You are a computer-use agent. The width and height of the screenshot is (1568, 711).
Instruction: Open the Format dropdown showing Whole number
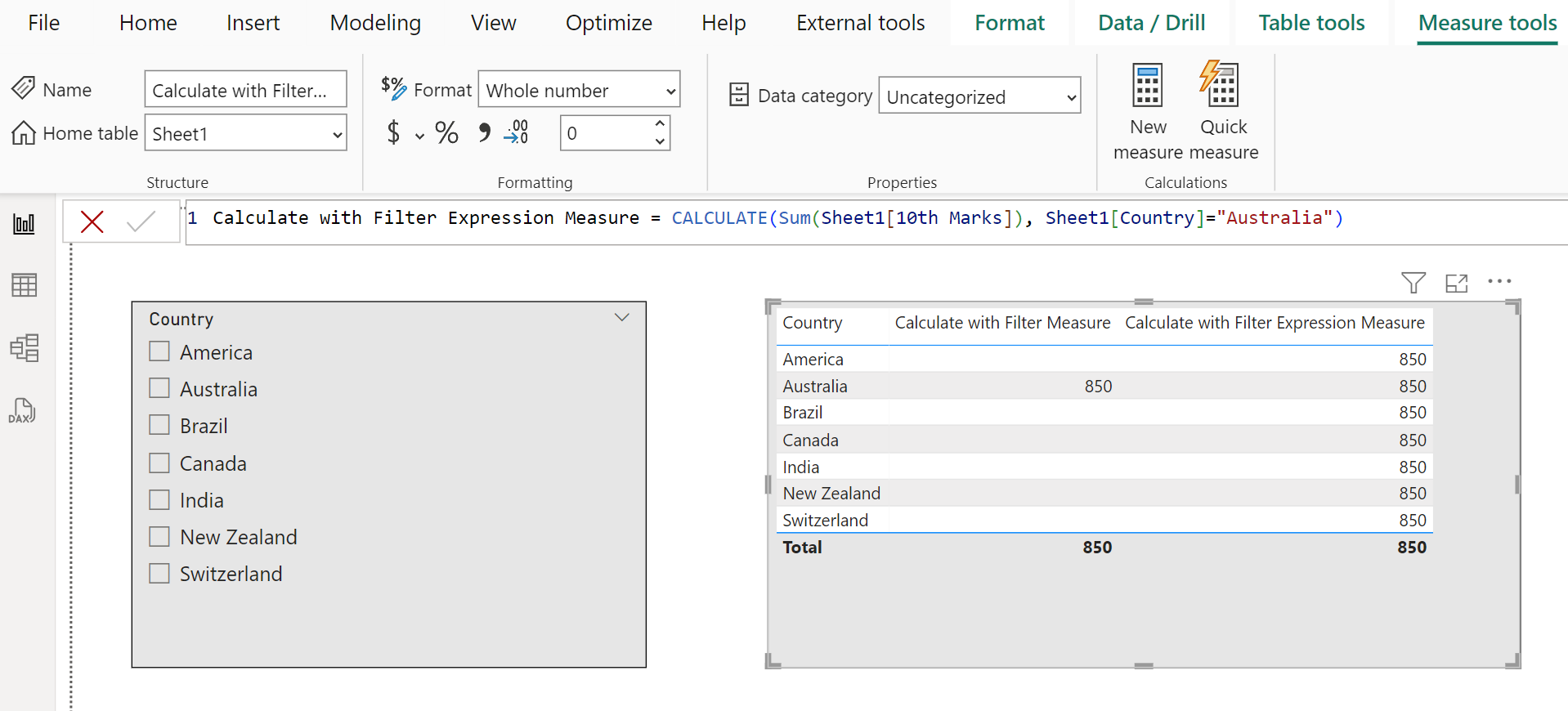[x=579, y=90]
